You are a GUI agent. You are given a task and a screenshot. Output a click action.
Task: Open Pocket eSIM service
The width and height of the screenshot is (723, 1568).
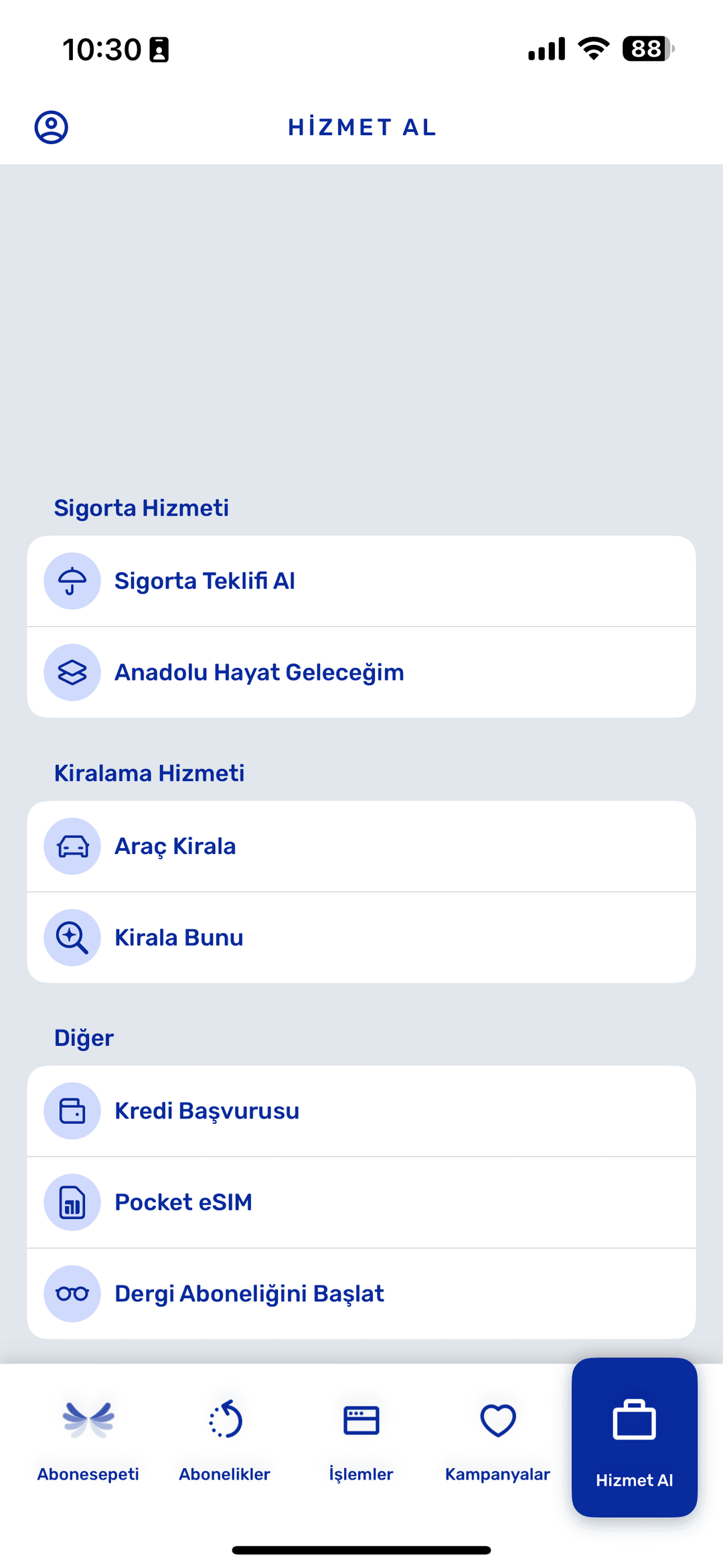click(x=183, y=1202)
